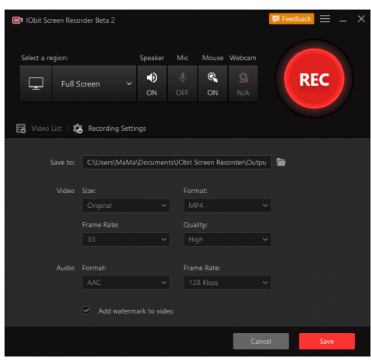This screenshot has width=371, height=361.
Task: Open the Video Format MP4 dropdown
Action: pyautogui.click(x=227, y=205)
